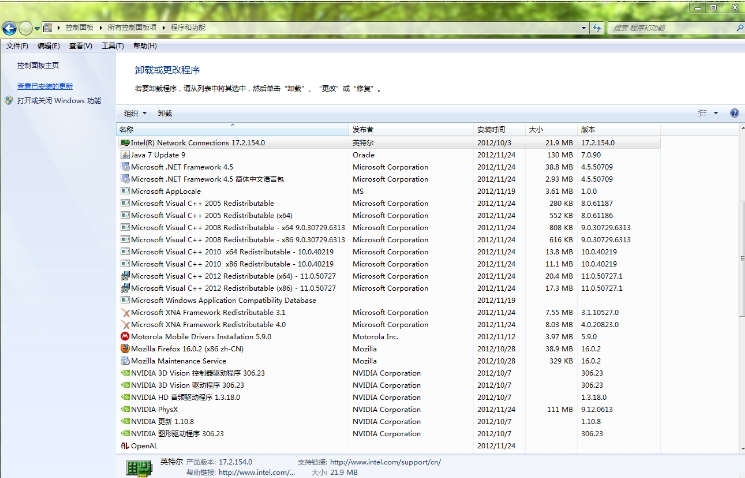This screenshot has width=745, height=478.
Task: Select Visual C++ 2008 Redistributable x64 9.0.30729.6313
Action: click(x=388, y=228)
